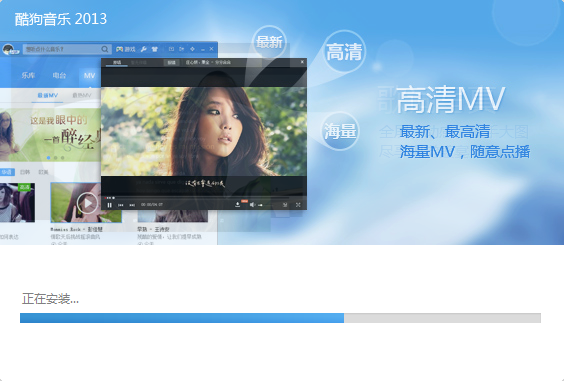564x381 pixels.
Task: Select the first tab in the video player header
Action: (117, 63)
